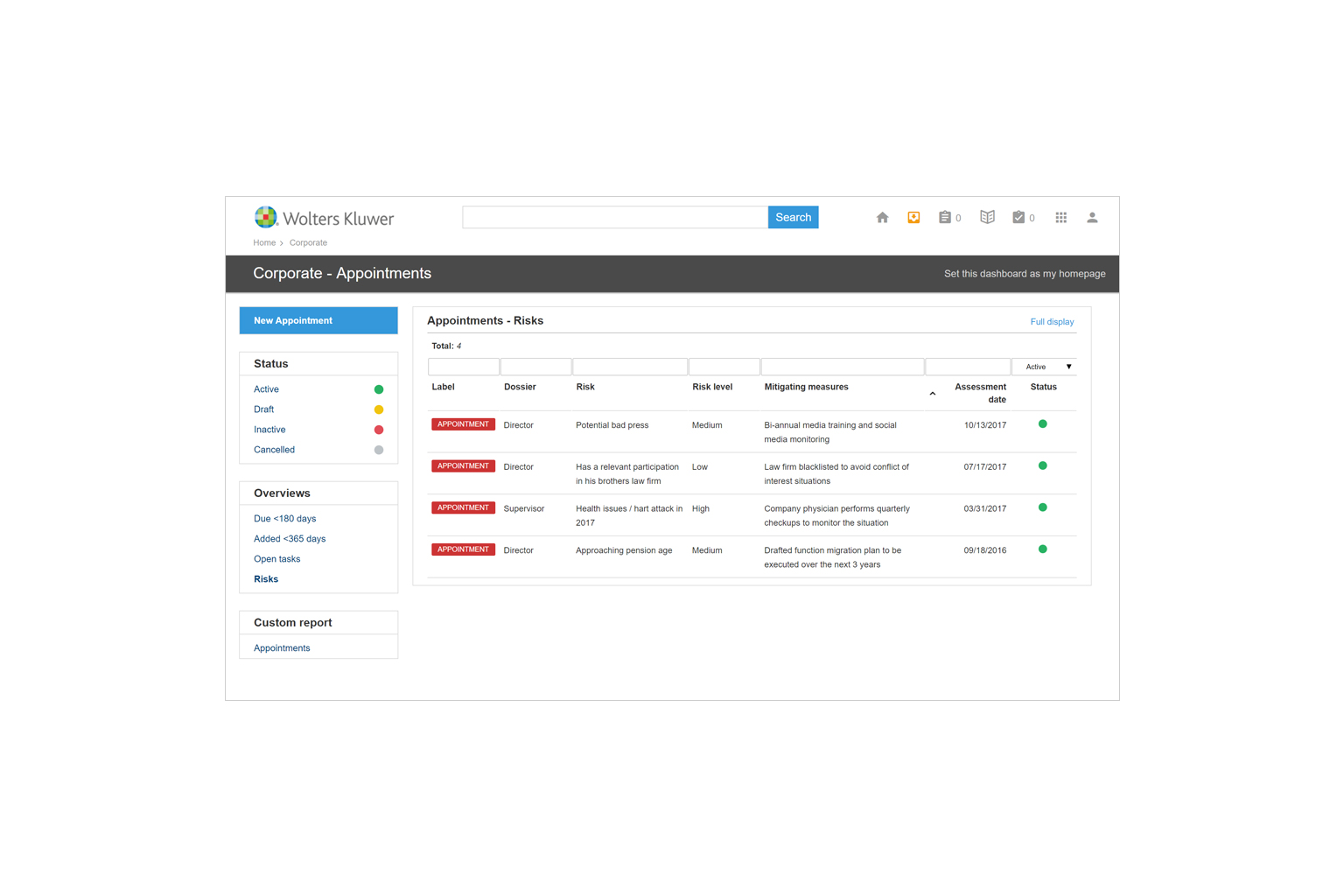Filter by Inactive status

click(x=269, y=430)
